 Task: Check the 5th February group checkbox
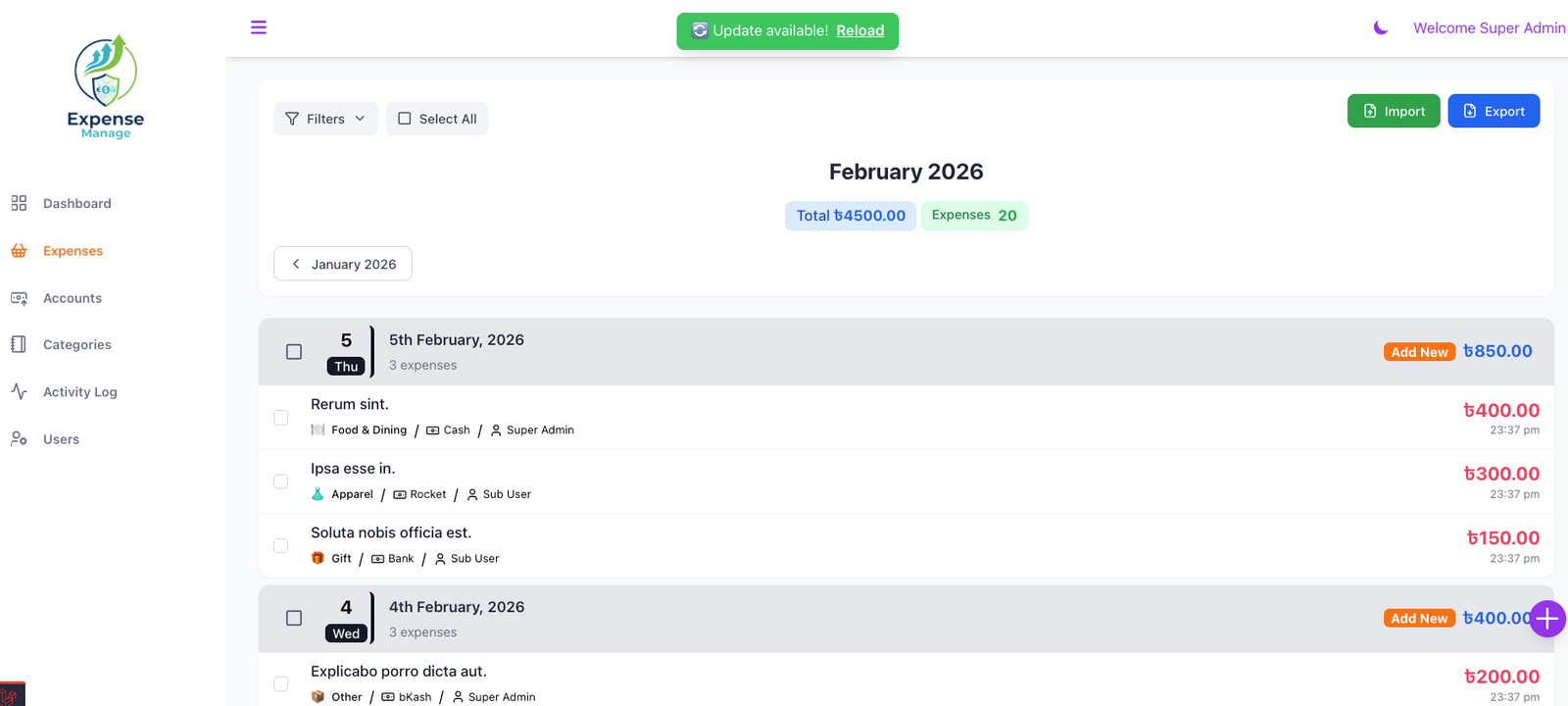click(x=294, y=352)
